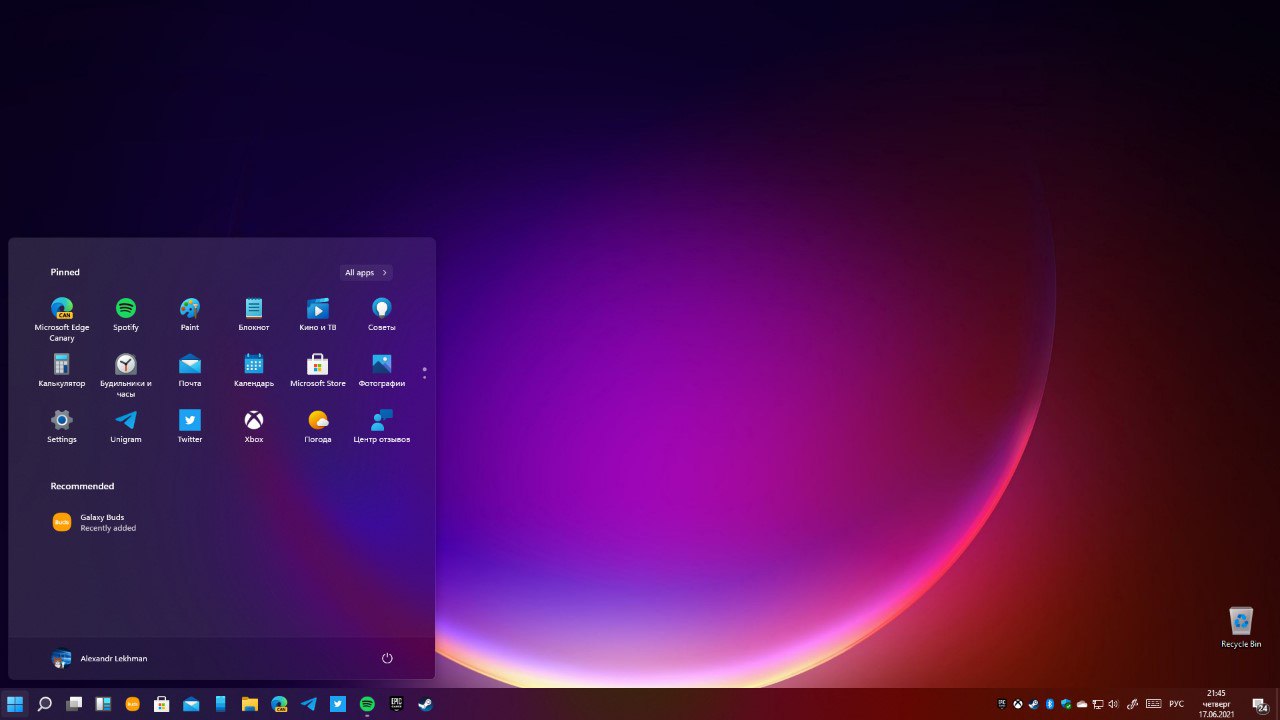Open Steam from the taskbar
Image resolution: width=1280 pixels, height=720 pixels.
pyautogui.click(x=426, y=704)
